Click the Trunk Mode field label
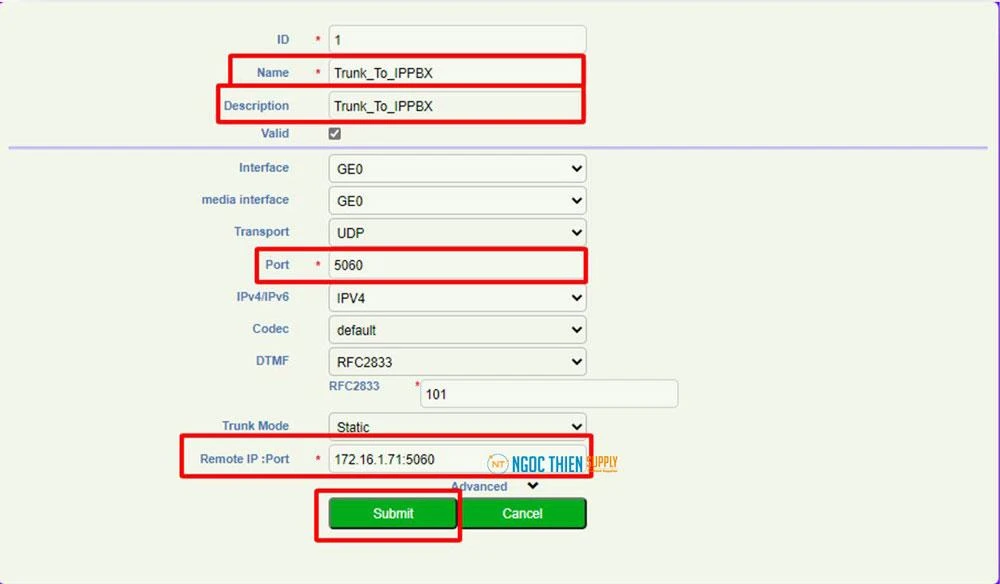Image resolution: width=1000 pixels, height=584 pixels. (x=255, y=426)
